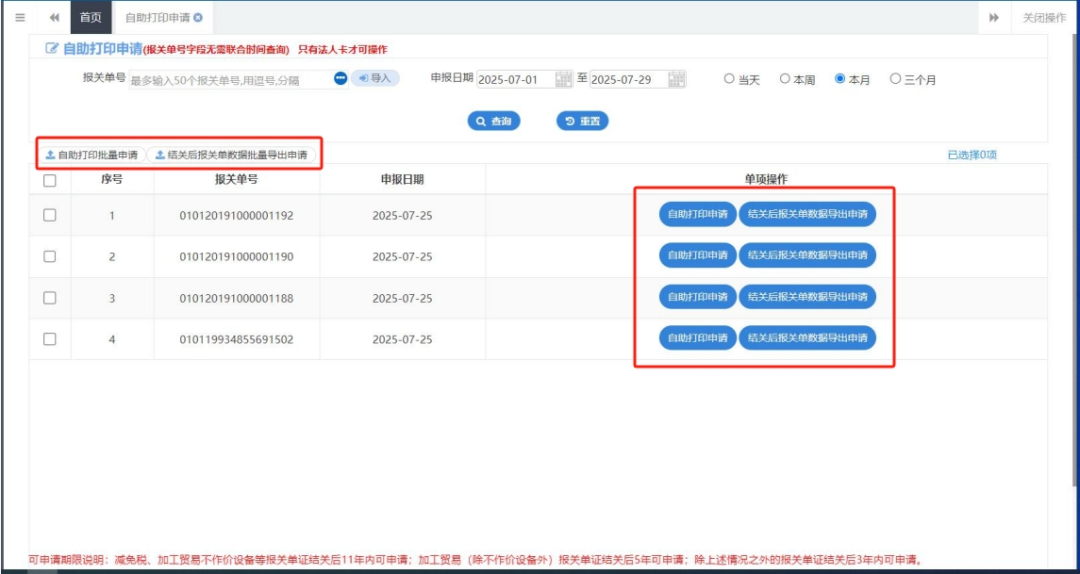The width and height of the screenshot is (1080, 574).
Task: Toggle the hamburger sidebar menu icon
Action: tap(20, 17)
